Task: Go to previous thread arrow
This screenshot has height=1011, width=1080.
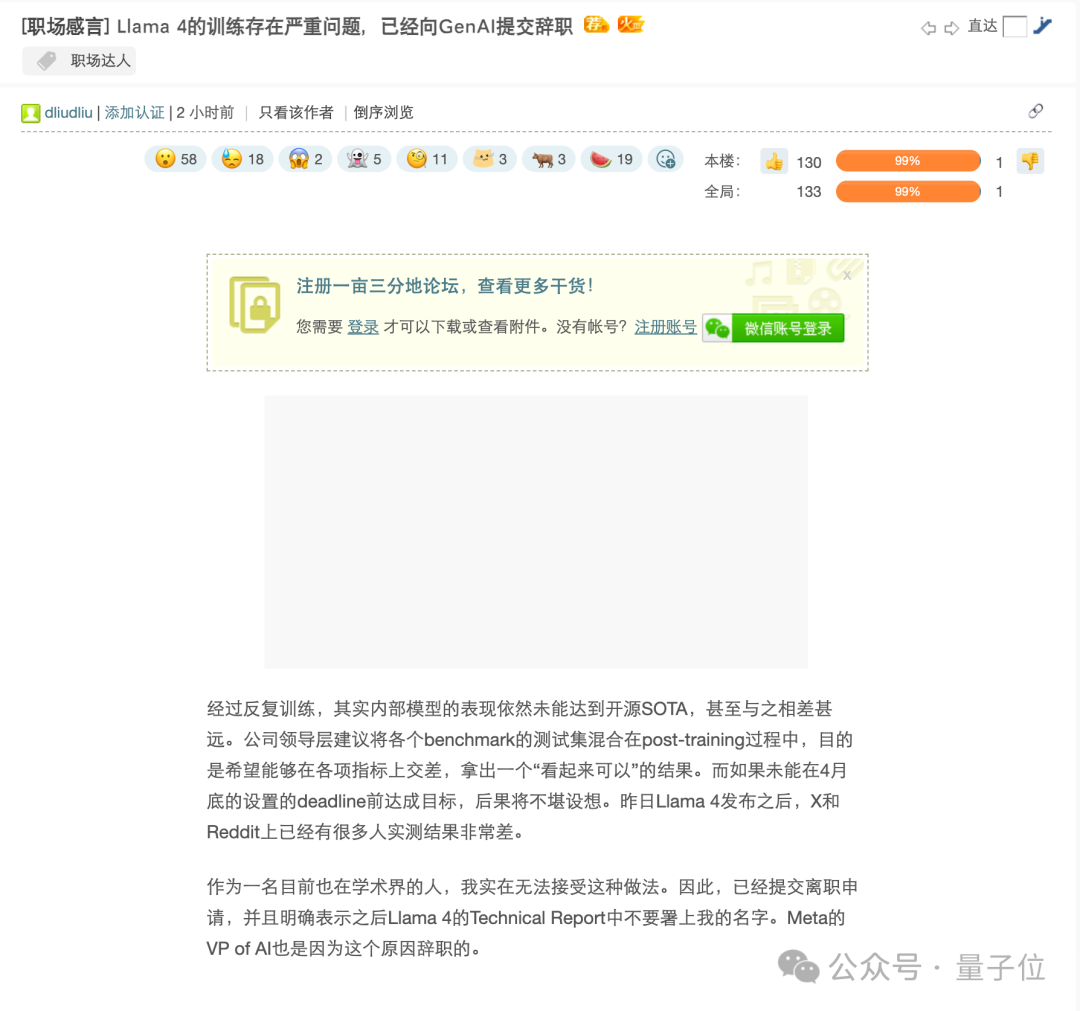Action: click(928, 28)
